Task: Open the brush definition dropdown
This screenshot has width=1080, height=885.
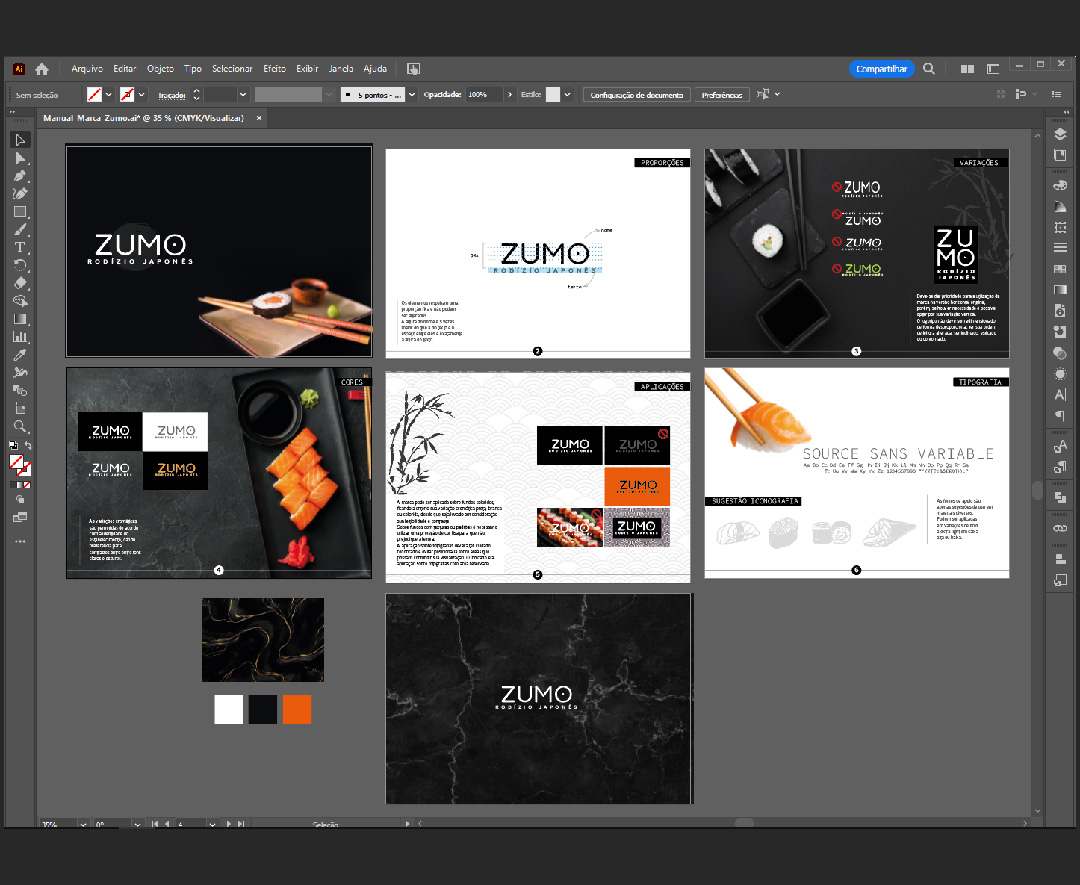Action: click(x=412, y=94)
